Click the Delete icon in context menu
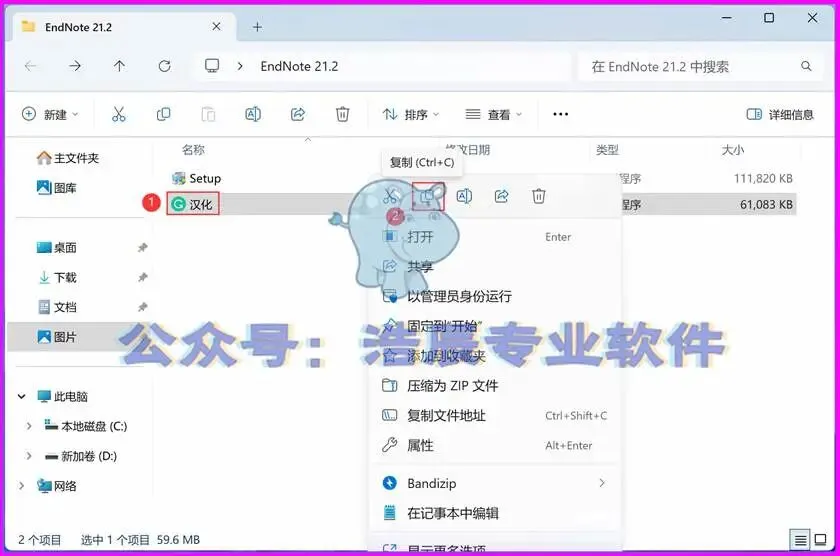840x556 pixels. click(x=539, y=197)
